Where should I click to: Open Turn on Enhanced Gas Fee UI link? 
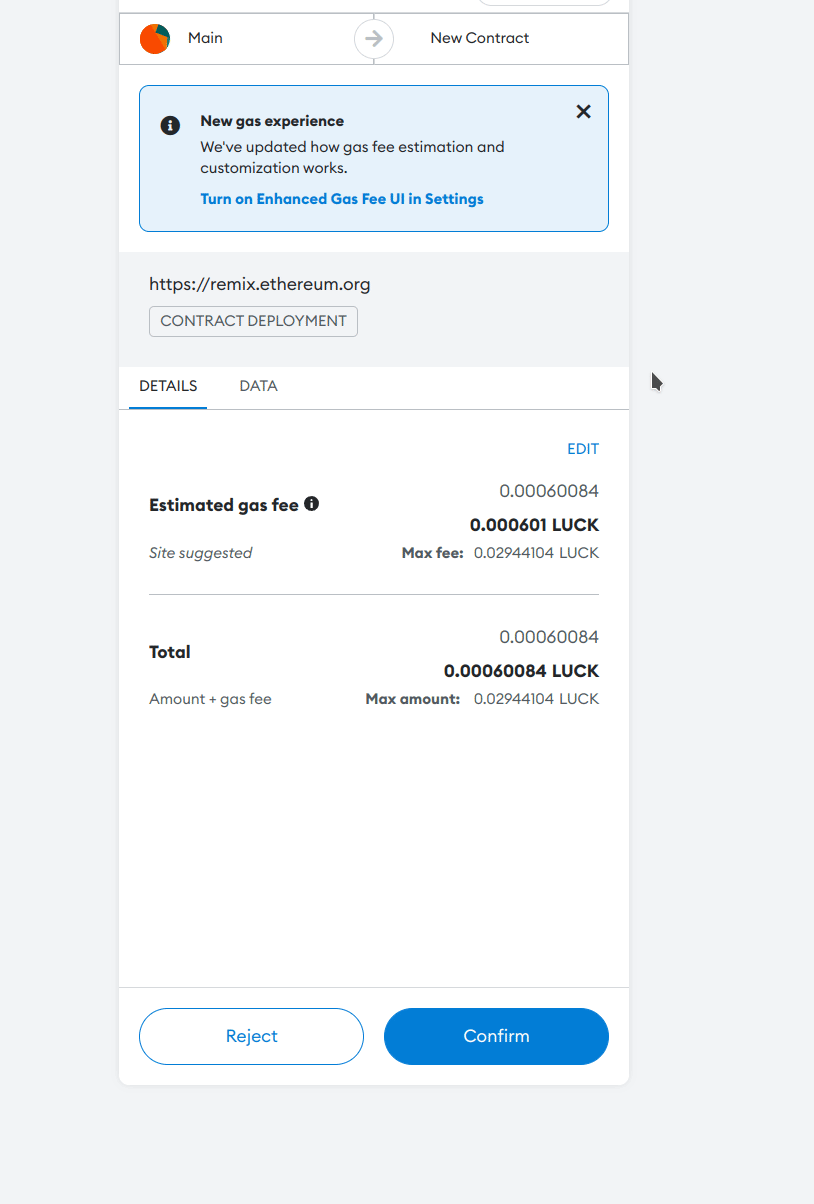point(342,199)
